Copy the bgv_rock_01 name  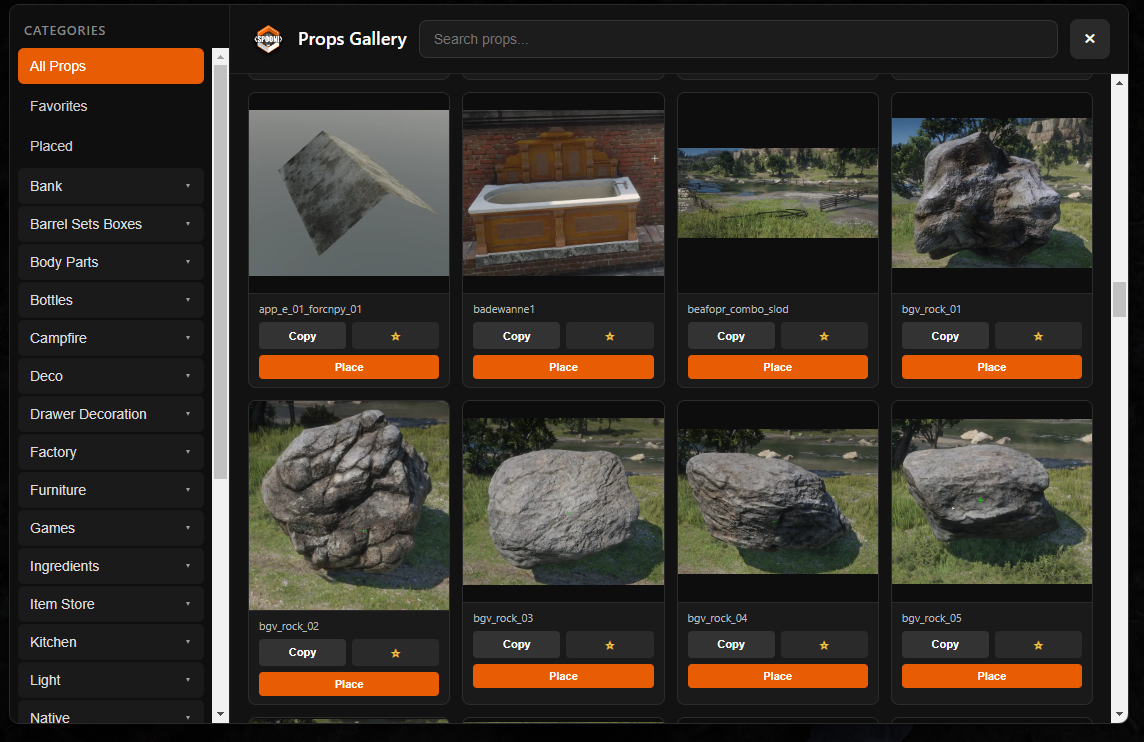pos(945,336)
